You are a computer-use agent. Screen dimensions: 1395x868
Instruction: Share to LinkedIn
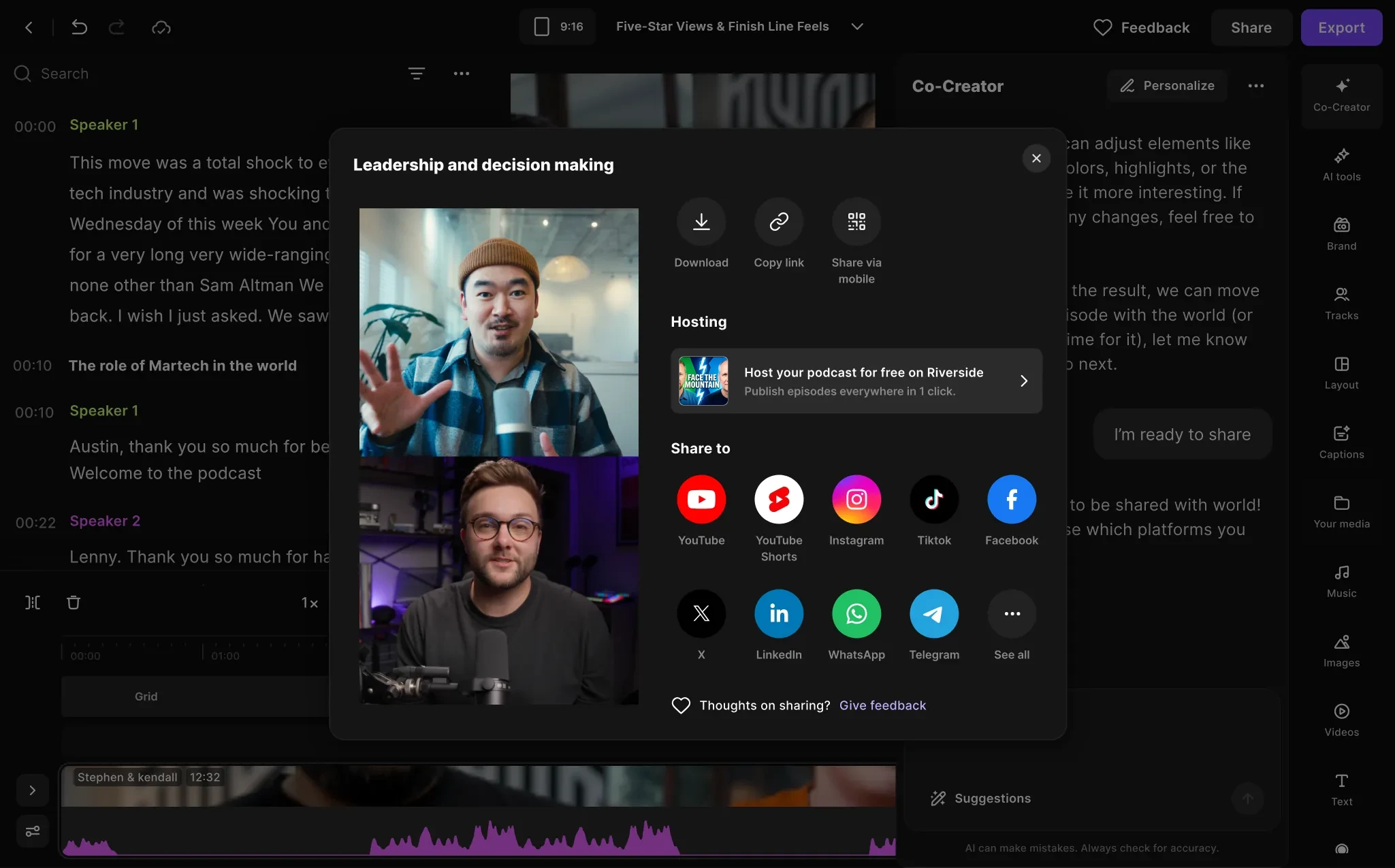click(x=779, y=614)
